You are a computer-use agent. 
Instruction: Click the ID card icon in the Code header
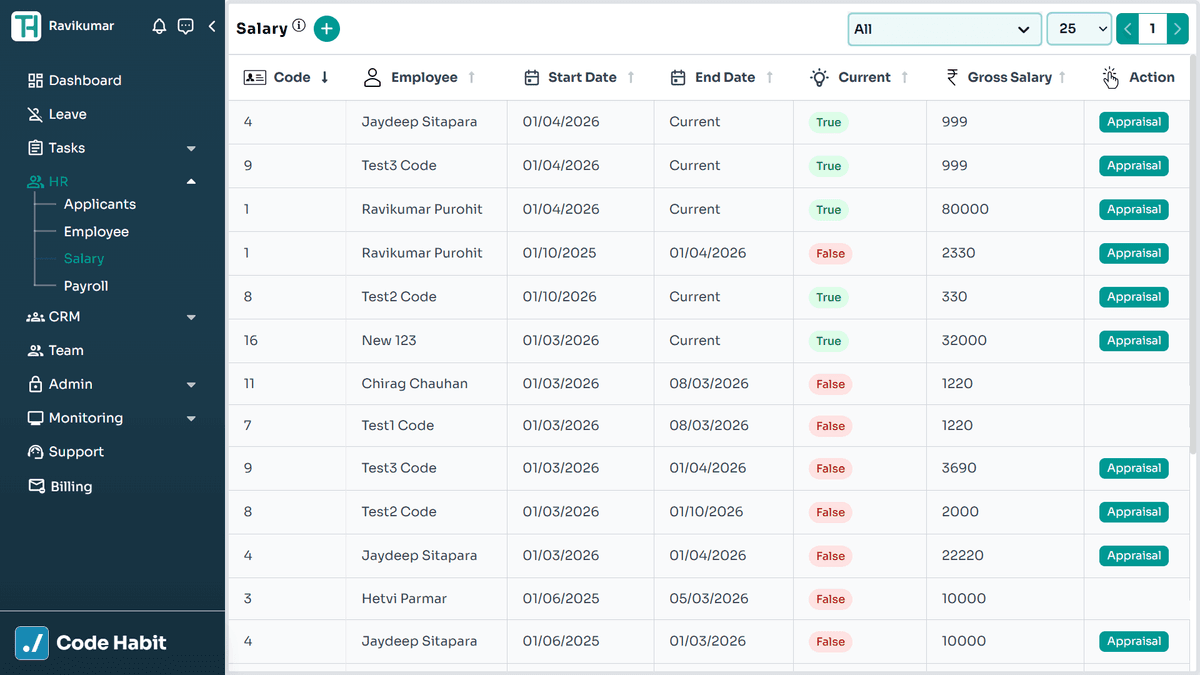click(255, 77)
